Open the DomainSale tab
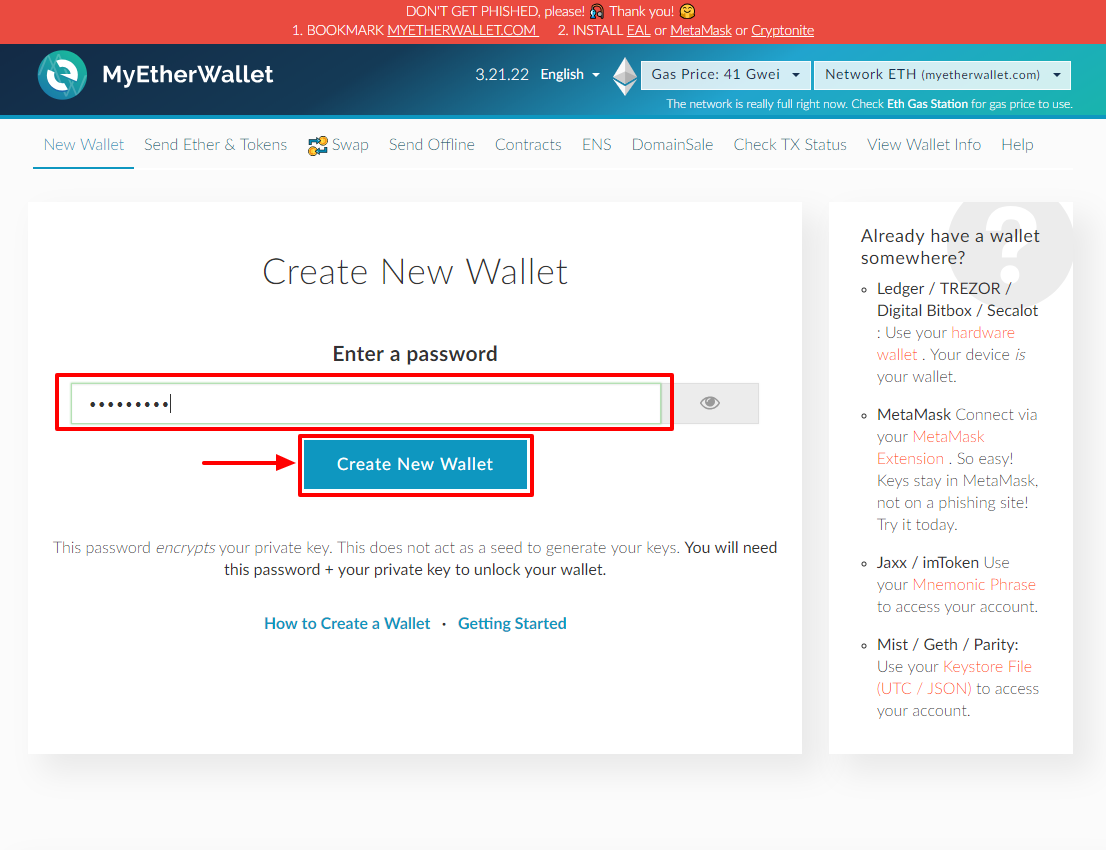Viewport: 1106px width, 857px height. point(672,145)
